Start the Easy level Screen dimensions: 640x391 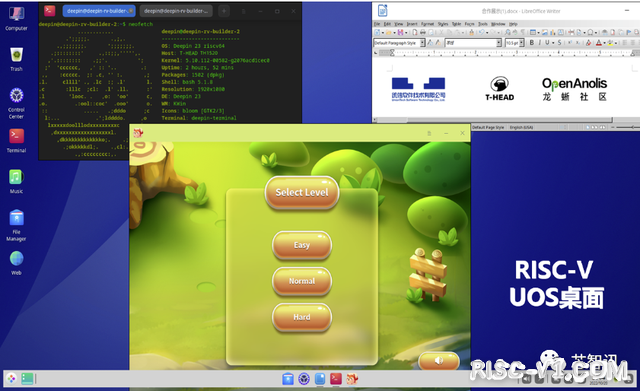[302, 245]
